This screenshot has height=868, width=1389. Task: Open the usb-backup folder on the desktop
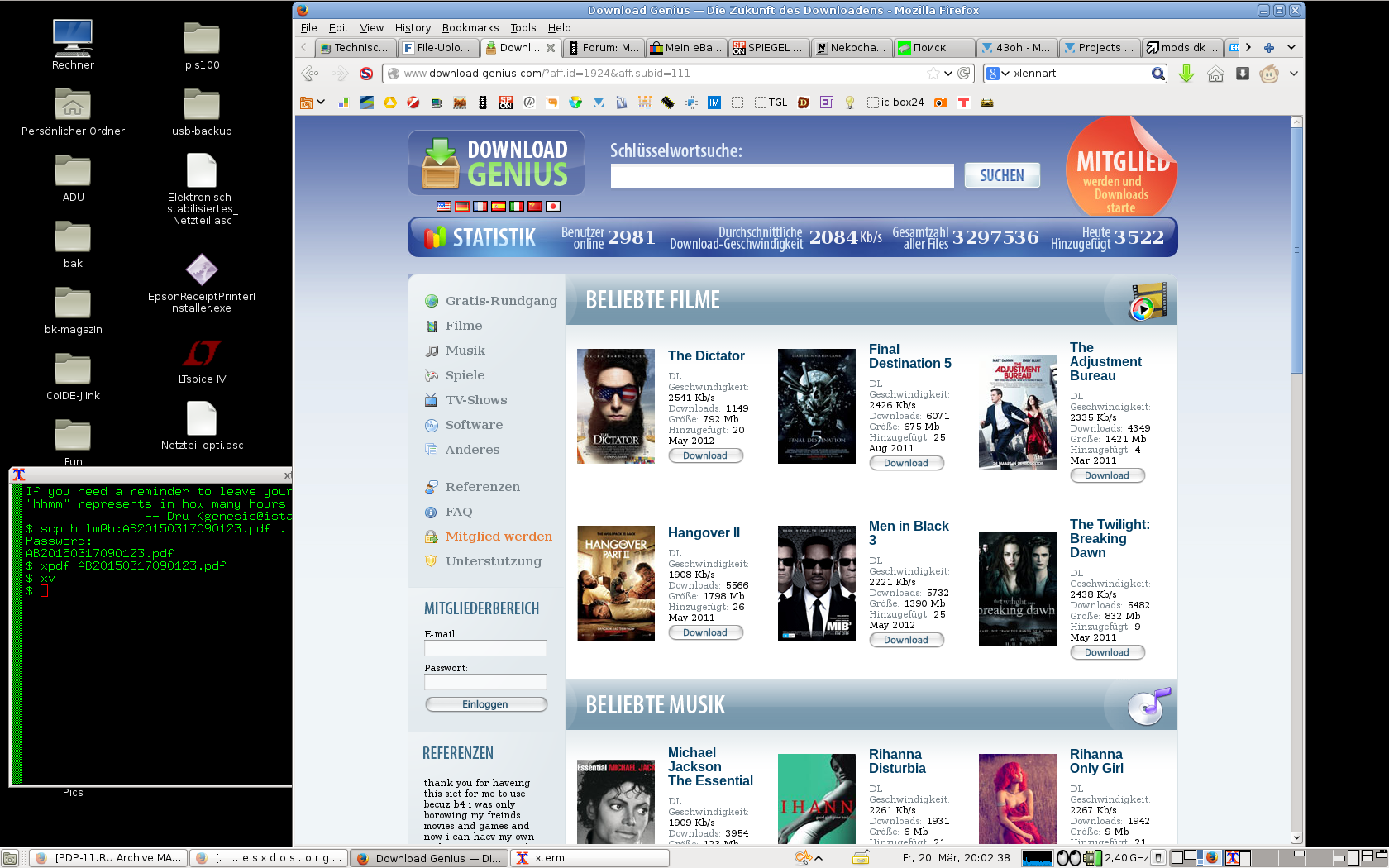pyautogui.click(x=202, y=112)
